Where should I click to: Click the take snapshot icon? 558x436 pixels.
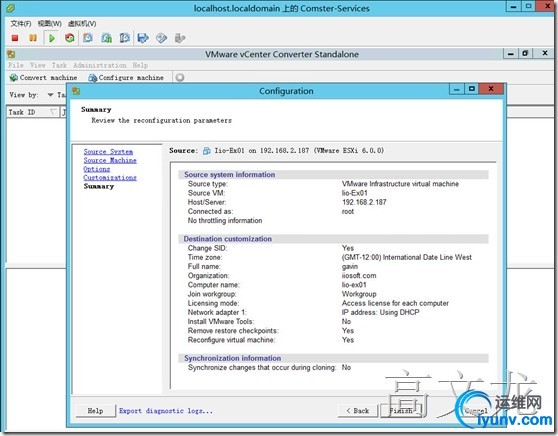(x=88, y=38)
